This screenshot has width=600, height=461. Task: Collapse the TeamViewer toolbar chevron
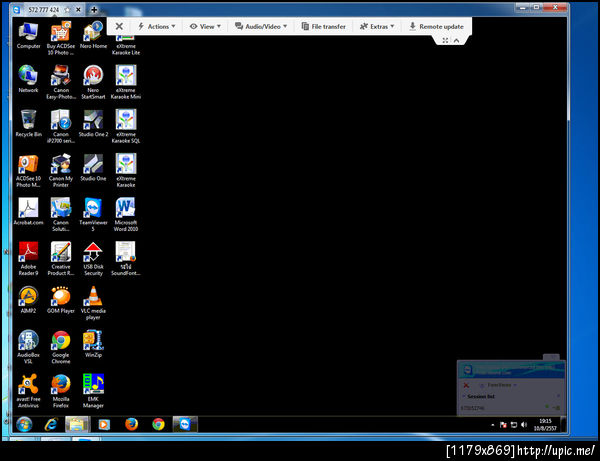(x=457, y=40)
